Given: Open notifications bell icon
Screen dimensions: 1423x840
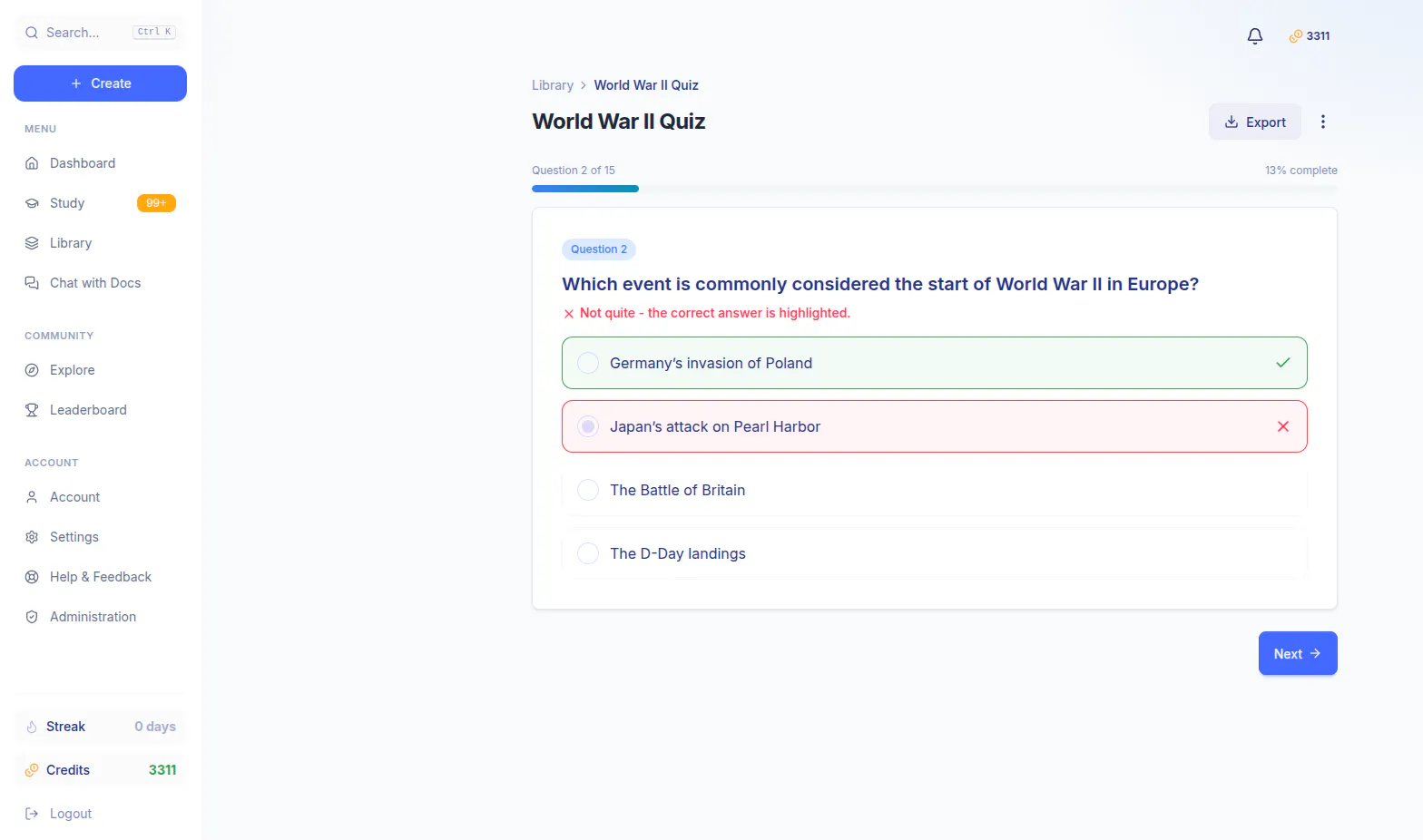Looking at the screenshot, I should 1255,36.
